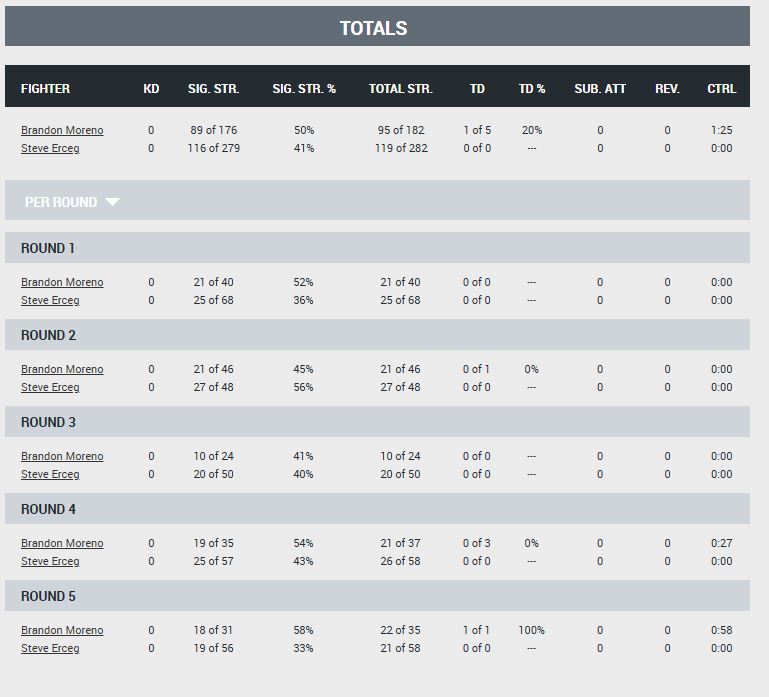Click the CTRL column header
769x697 pixels.
(x=721, y=89)
